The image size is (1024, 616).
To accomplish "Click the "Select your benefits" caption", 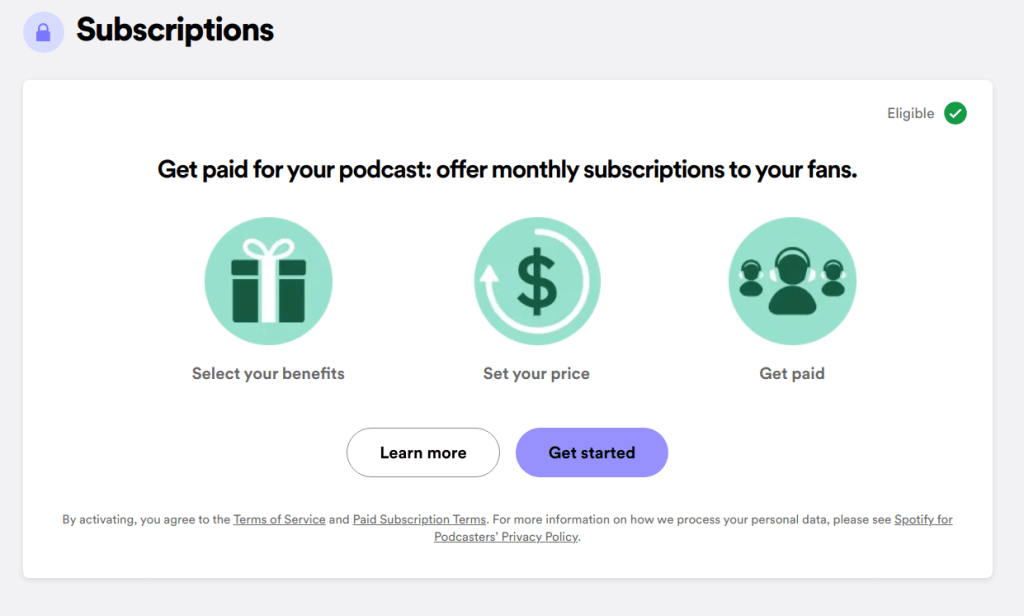I will pyautogui.click(x=268, y=374).
